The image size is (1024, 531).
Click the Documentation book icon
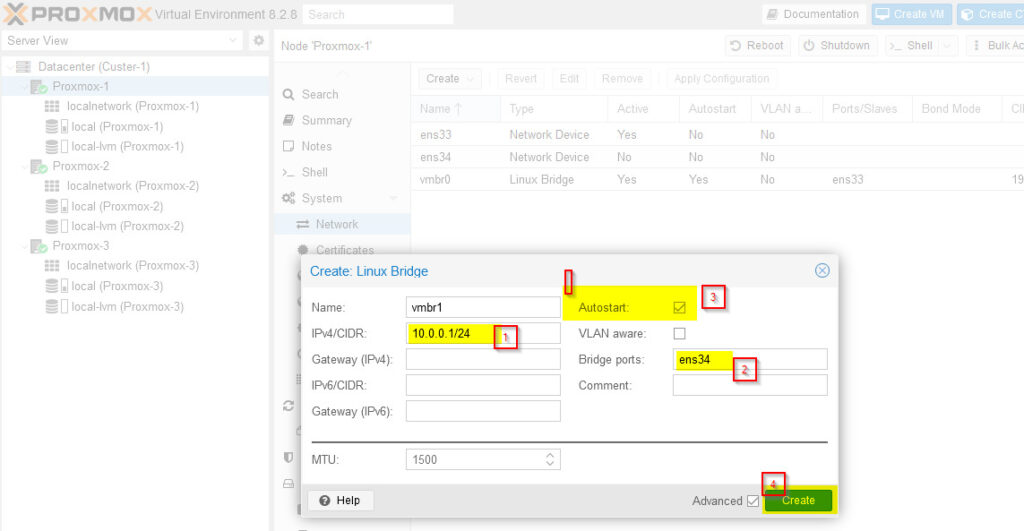point(772,14)
